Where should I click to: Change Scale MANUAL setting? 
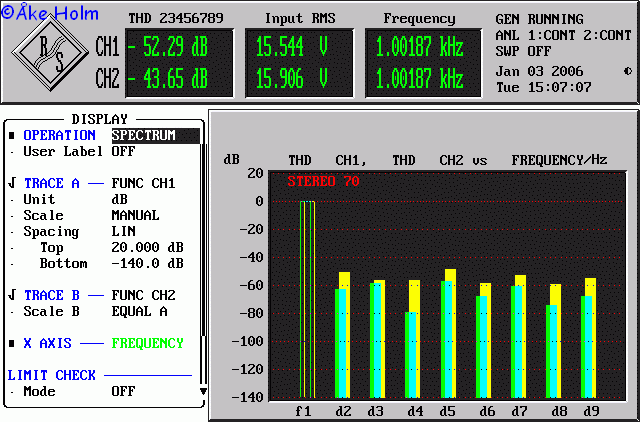coord(136,215)
